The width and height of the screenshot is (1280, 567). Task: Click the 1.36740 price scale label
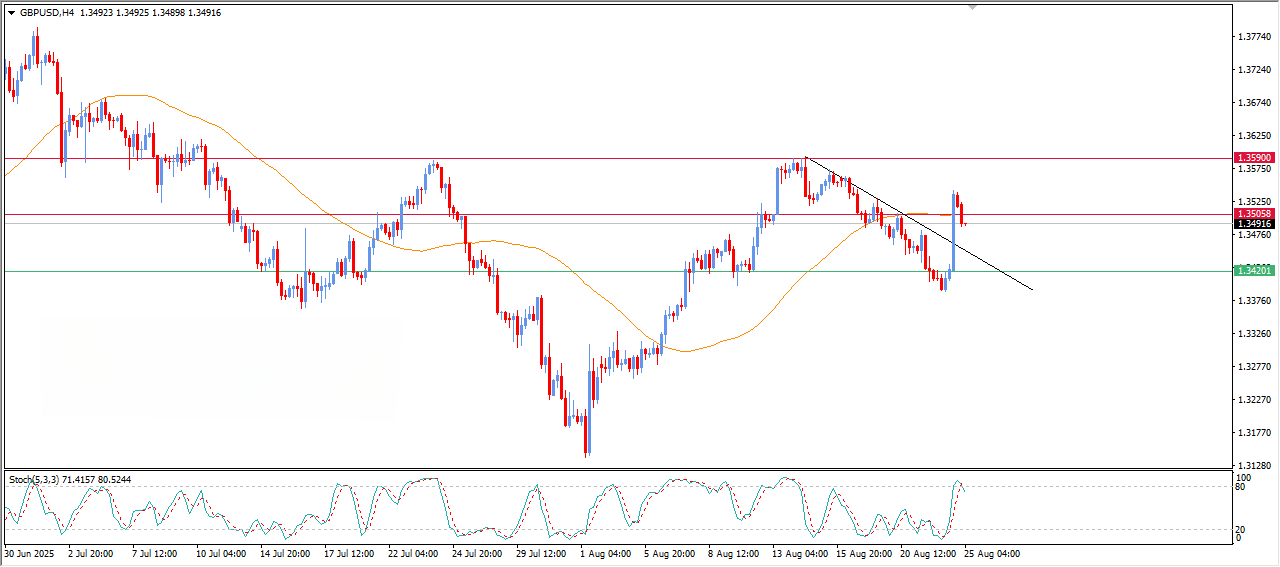pyautogui.click(x=1254, y=103)
